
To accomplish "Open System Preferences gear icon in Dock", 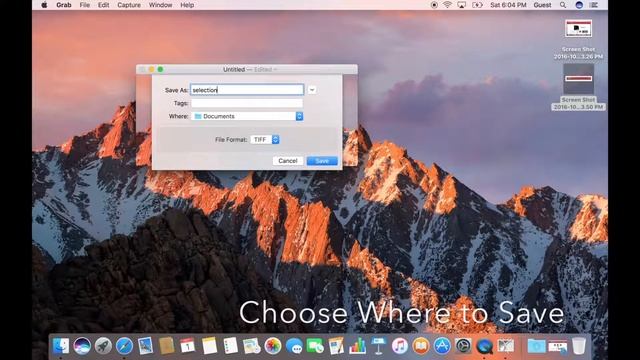I will tap(463, 346).
